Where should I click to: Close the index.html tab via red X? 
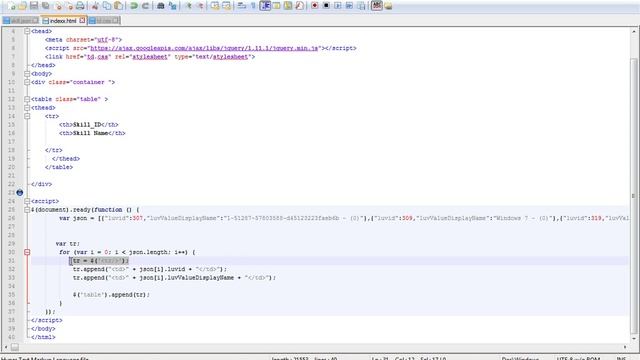[82, 20]
